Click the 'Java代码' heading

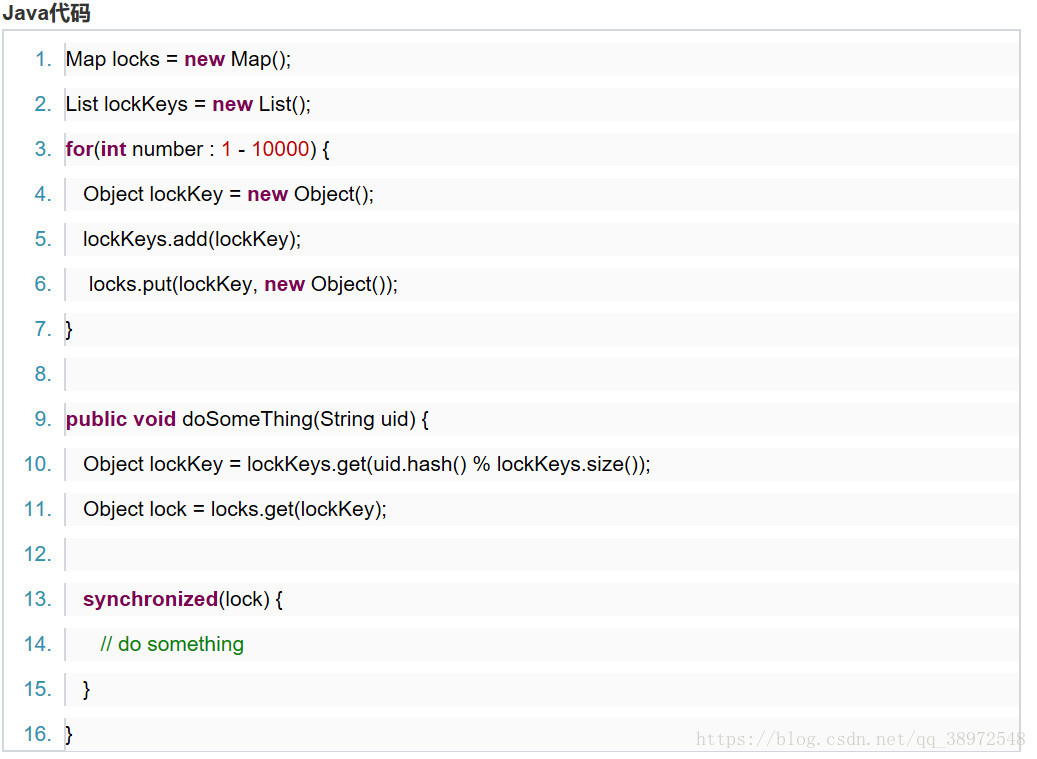(46, 13)
